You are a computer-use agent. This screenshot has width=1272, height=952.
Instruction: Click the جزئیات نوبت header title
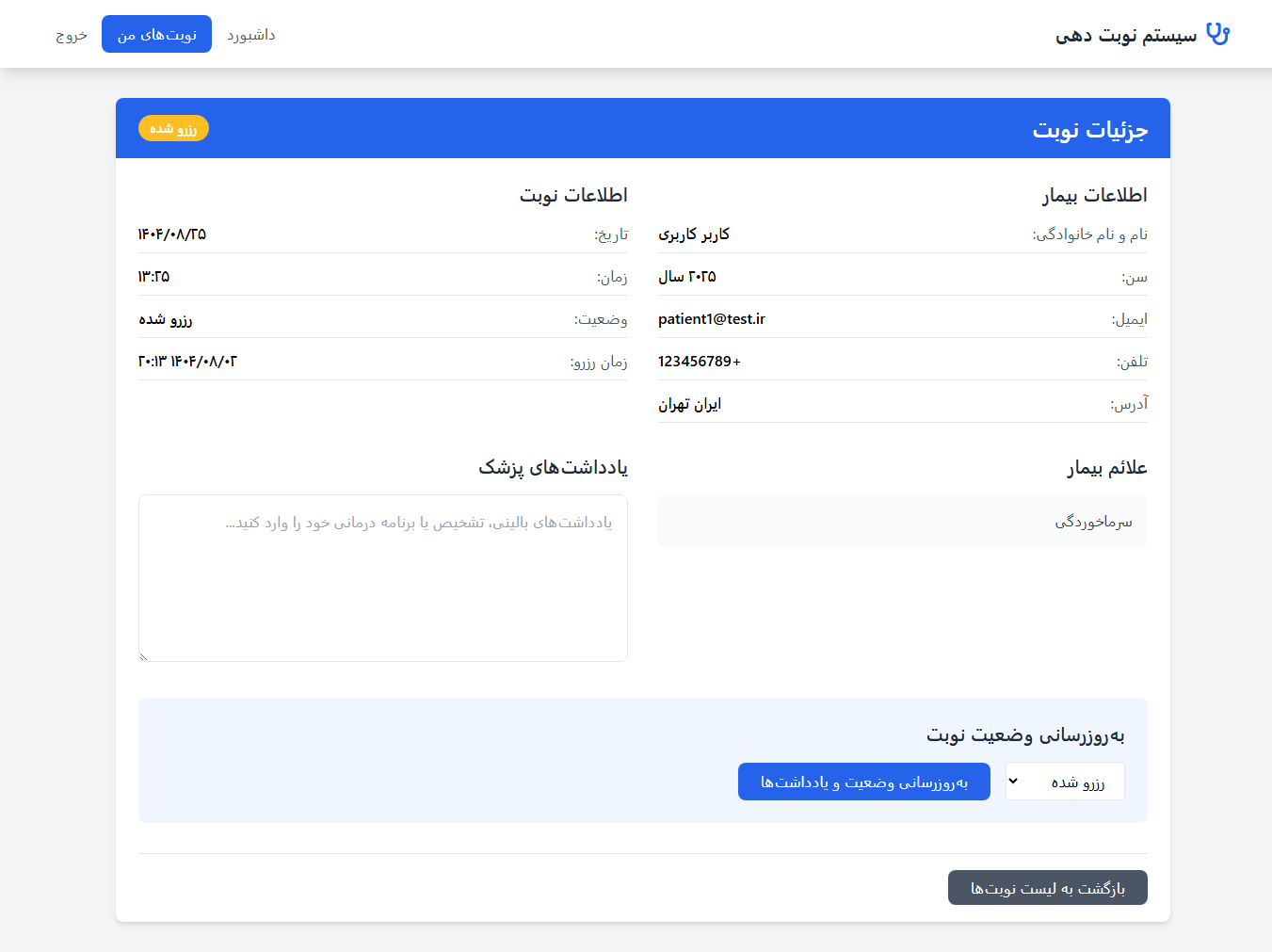pos(1089,129)
